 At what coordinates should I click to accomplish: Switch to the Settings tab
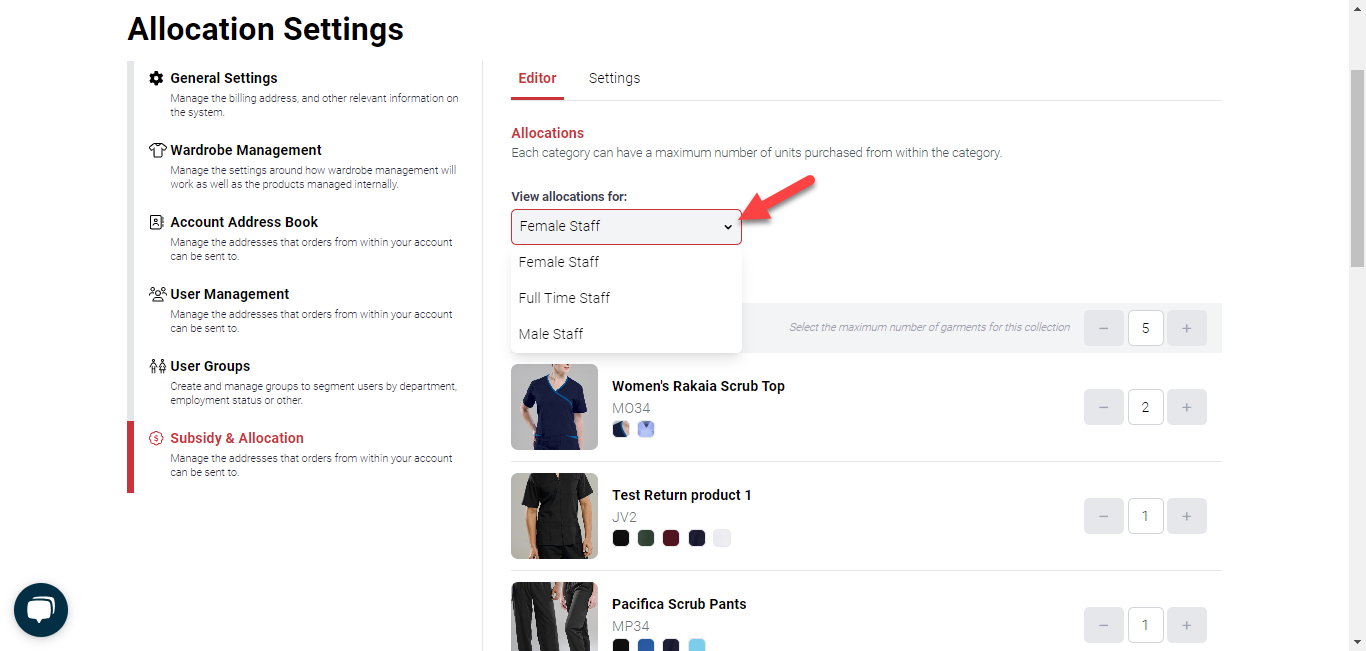click(x=614, y=78)
